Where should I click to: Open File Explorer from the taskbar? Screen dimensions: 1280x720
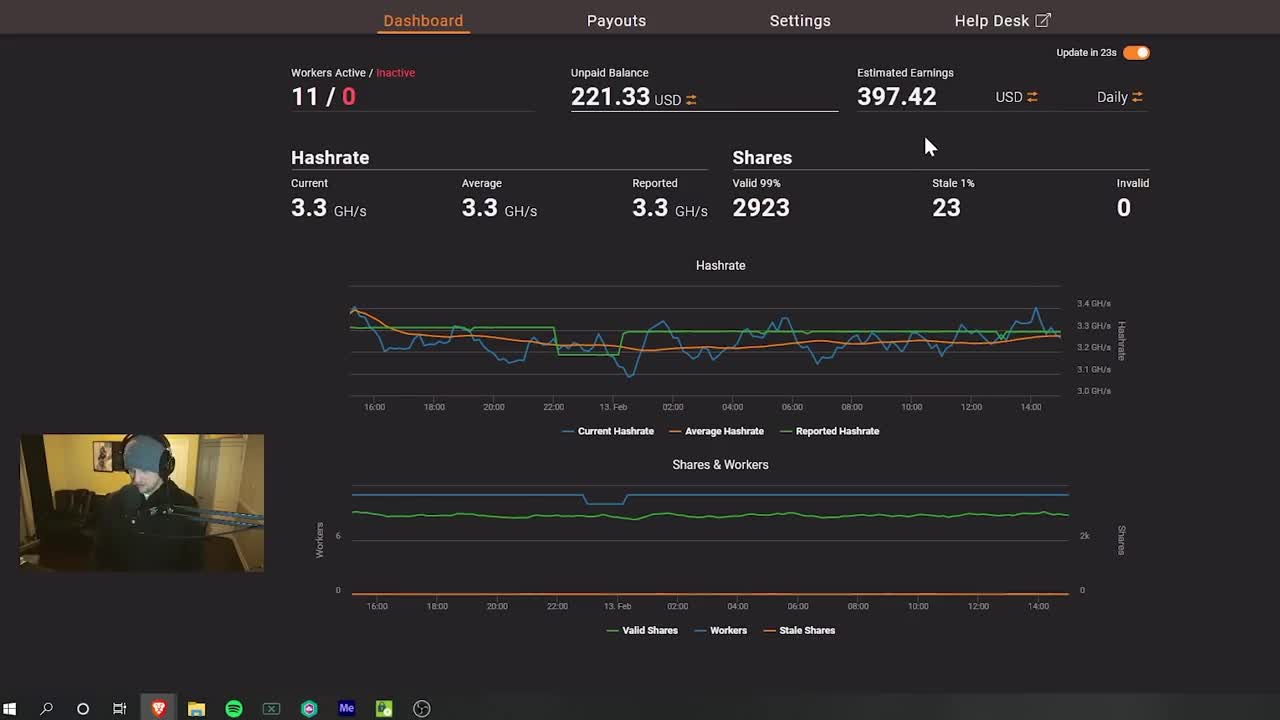pyautogui.click(x=196, y=708)
